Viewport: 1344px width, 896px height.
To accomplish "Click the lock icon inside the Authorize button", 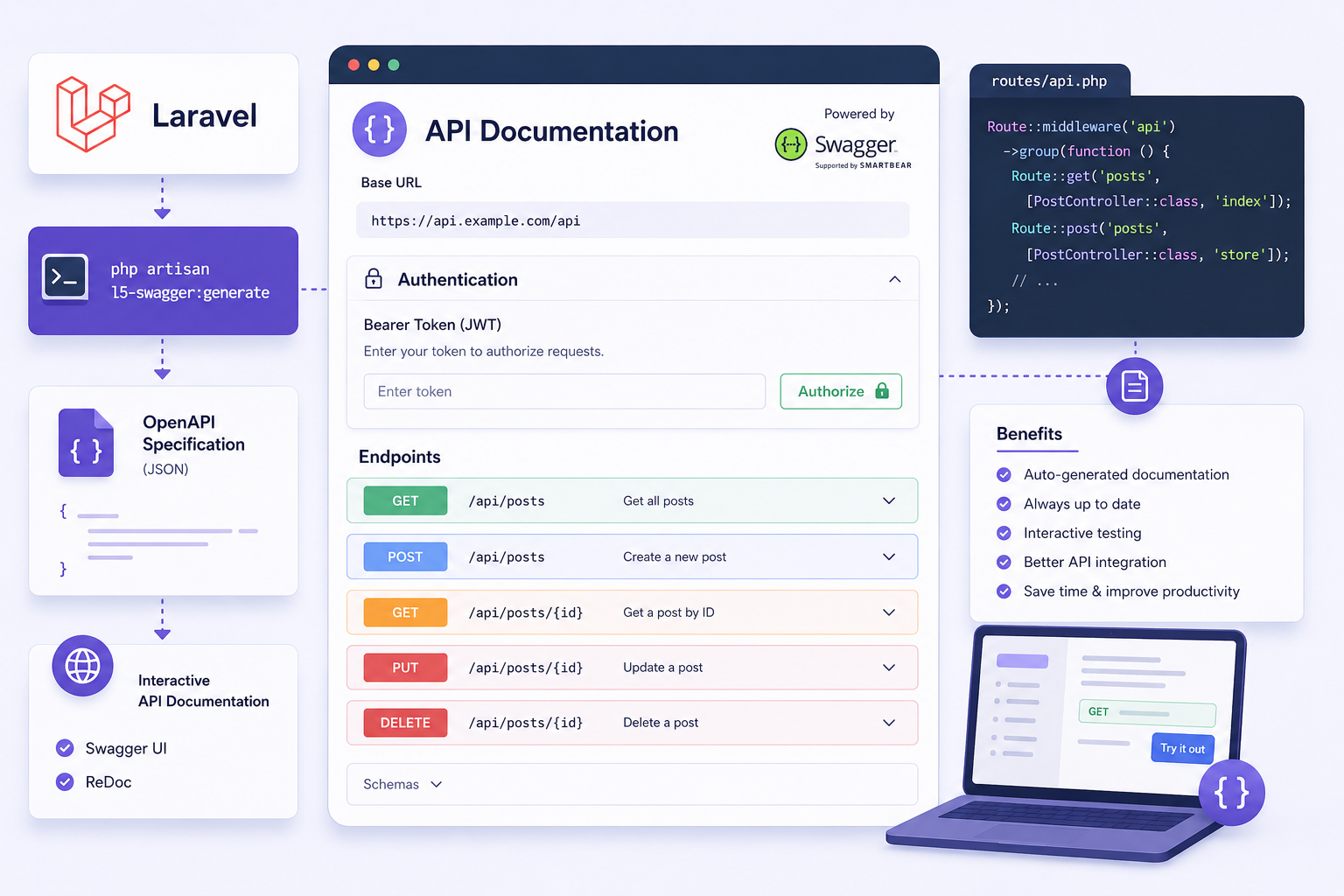I will (x=882, y=391).
